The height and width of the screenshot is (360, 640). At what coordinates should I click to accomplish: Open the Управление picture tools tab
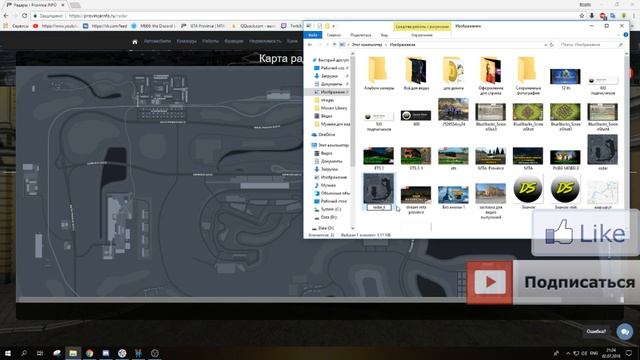tap(422, 35)
